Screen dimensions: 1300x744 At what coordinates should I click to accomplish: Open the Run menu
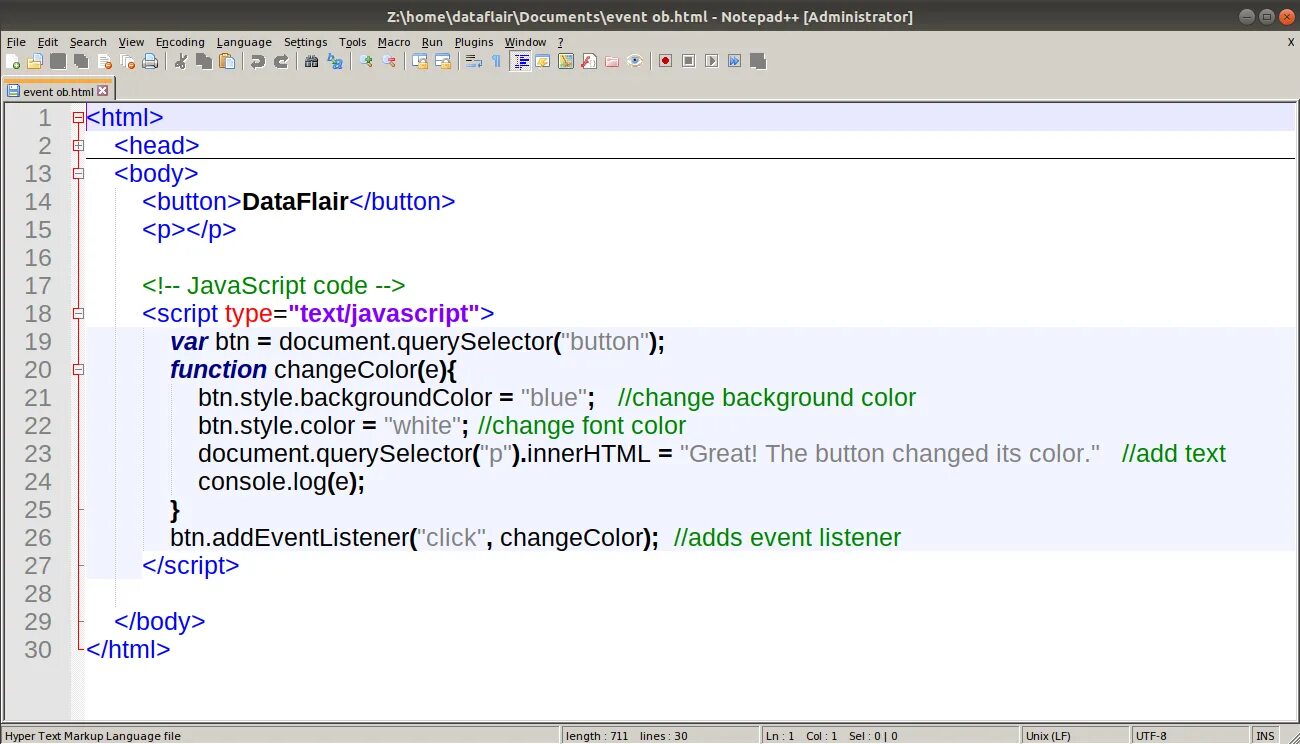pyautogui.click(x=432, y=42)
